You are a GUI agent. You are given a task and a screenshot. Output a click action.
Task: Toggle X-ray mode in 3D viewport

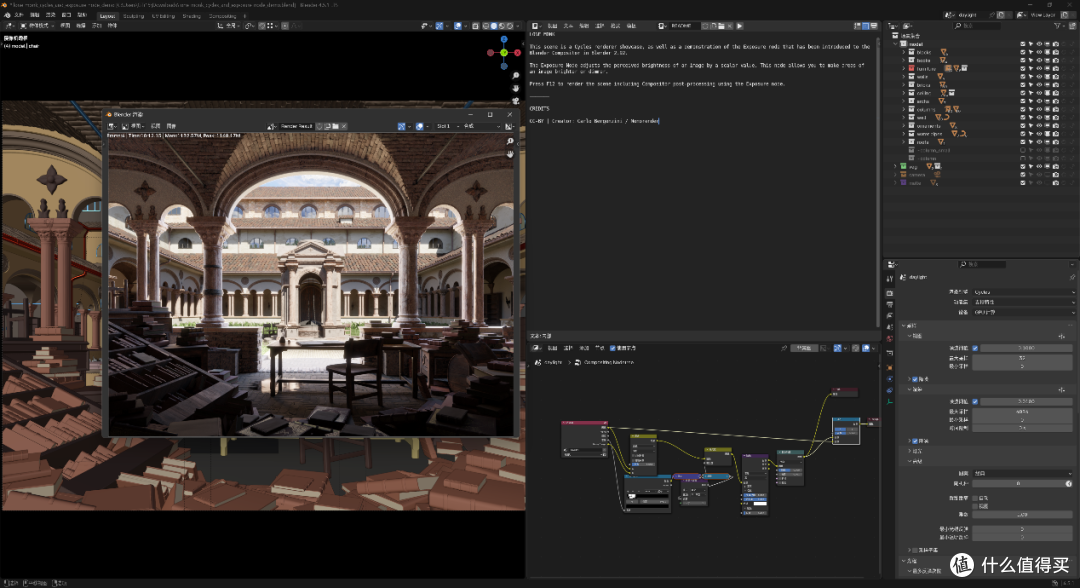(x=475, y=25)
